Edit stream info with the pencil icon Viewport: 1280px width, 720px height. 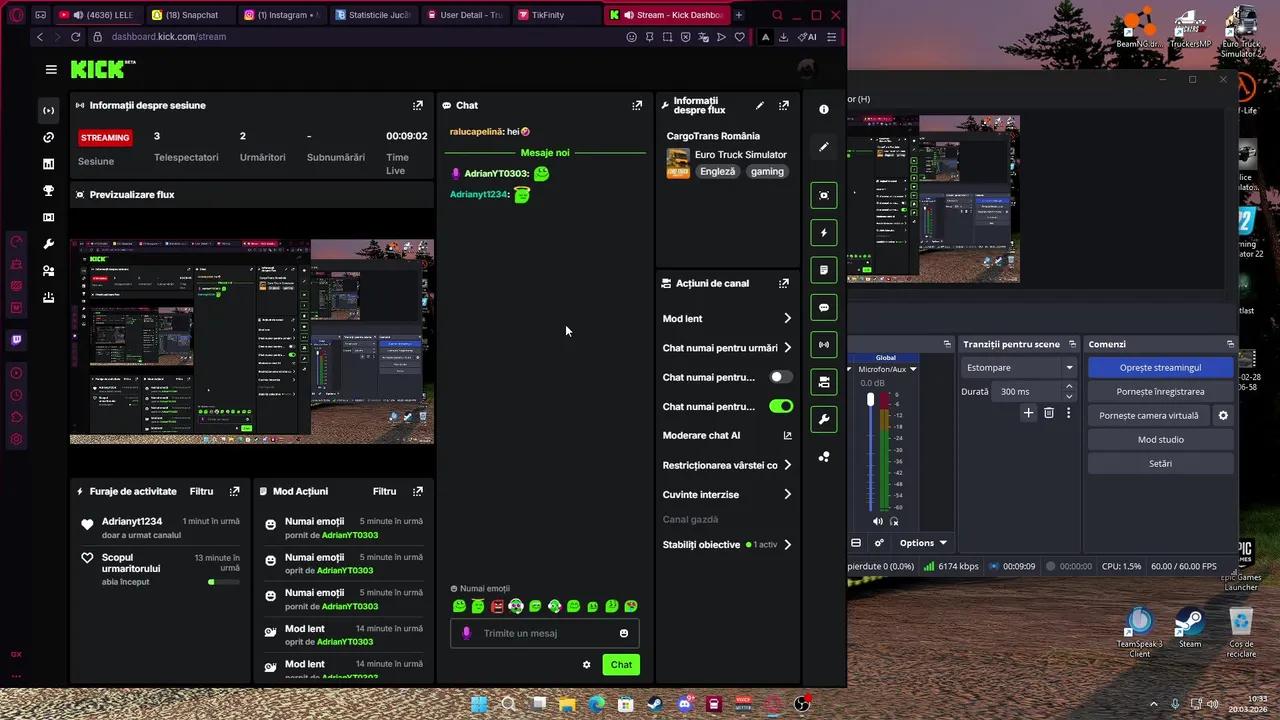(760, 105)
